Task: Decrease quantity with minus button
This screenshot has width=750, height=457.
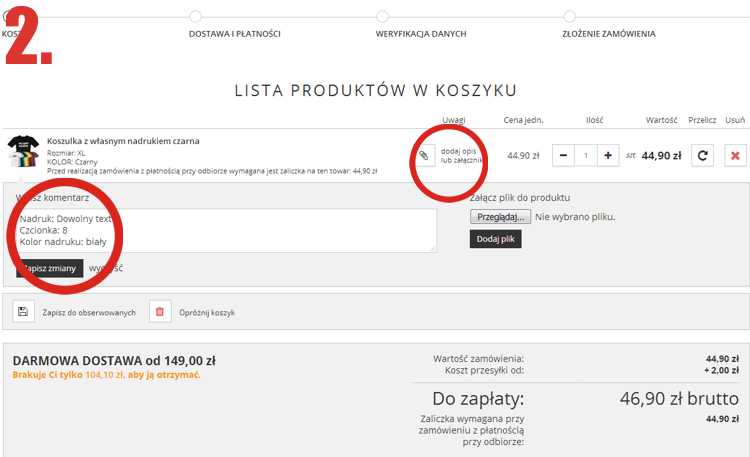Action: (563, 156)
